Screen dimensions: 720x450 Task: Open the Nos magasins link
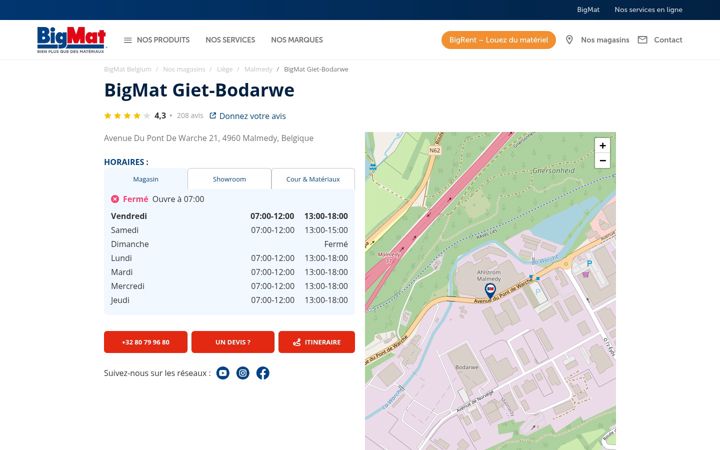tap(605, 40)
